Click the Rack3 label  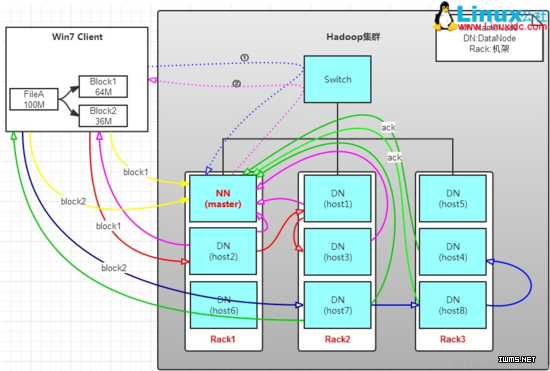tap(453, 339)
